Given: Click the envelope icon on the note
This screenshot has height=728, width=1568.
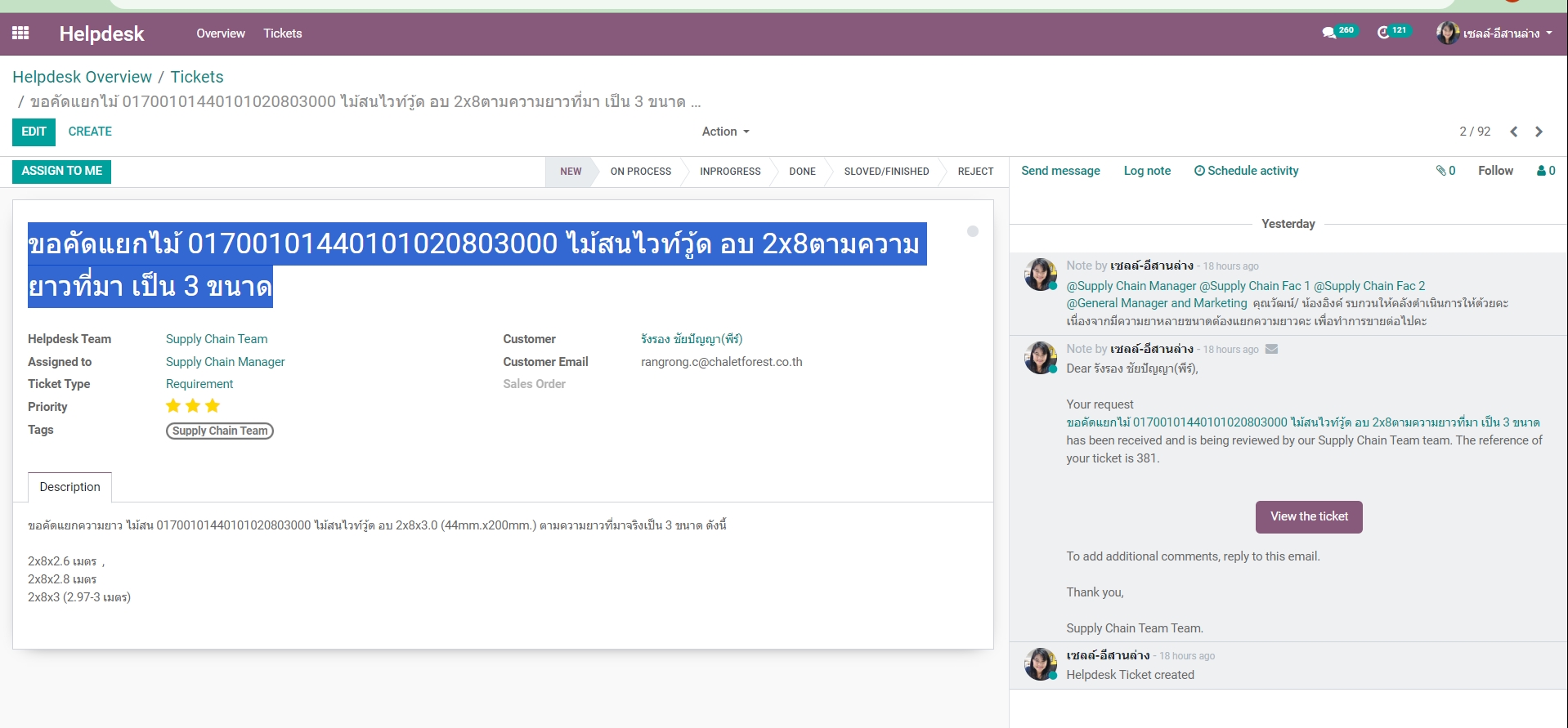Looking at the screenshot, I should tap(1271, 349).
